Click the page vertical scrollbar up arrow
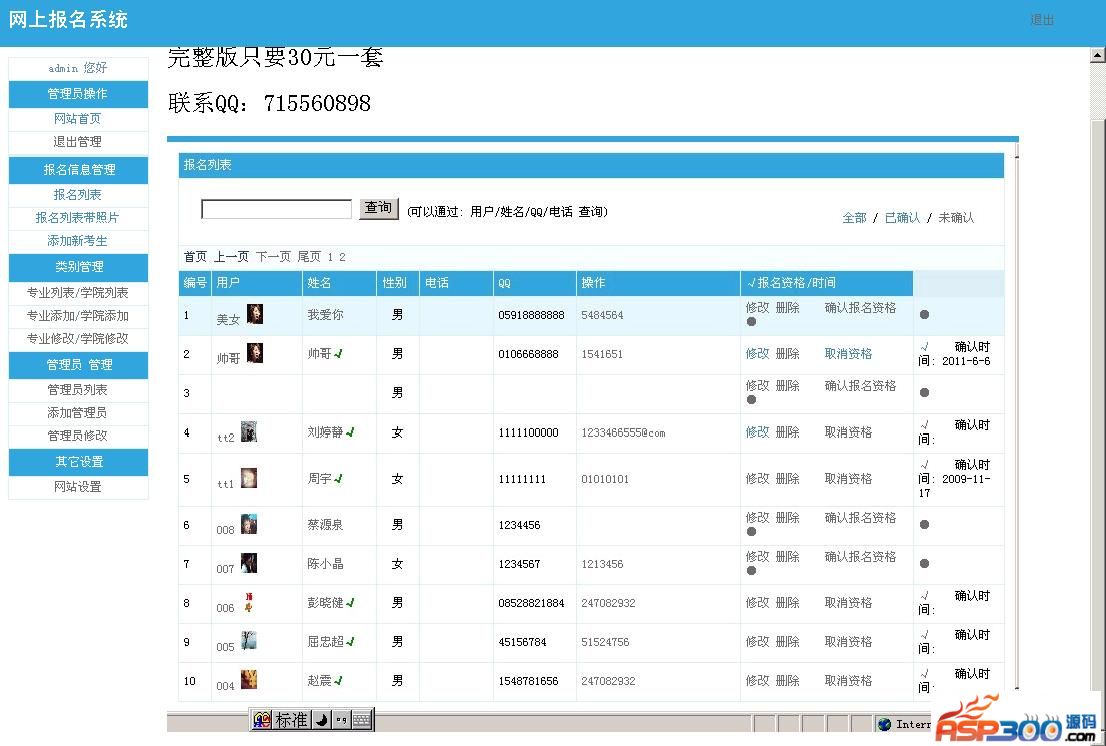The height and width of the screenshot is (746, 1106). (x=1098, y=56)
